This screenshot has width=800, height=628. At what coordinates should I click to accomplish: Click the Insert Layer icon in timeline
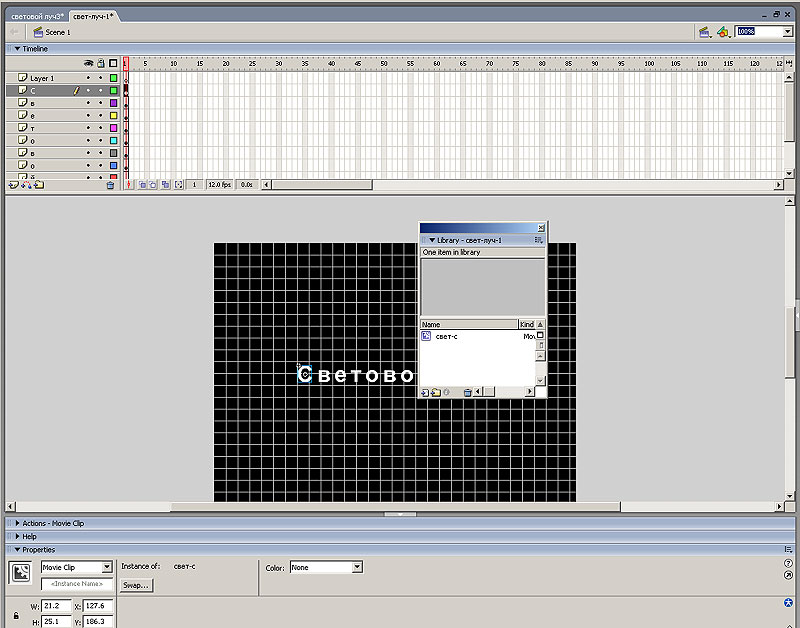pyautogui.click(x=14, y=185)
